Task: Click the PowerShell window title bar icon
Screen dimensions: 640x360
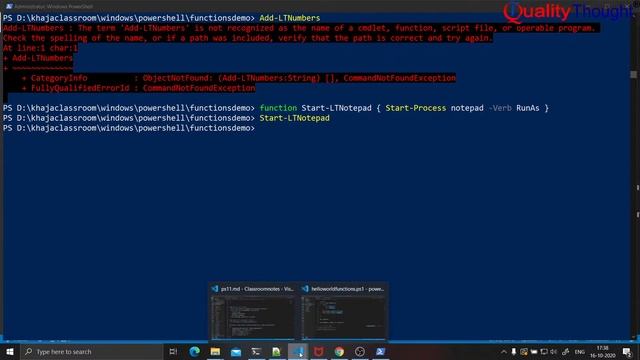Action: pos(9,6)
